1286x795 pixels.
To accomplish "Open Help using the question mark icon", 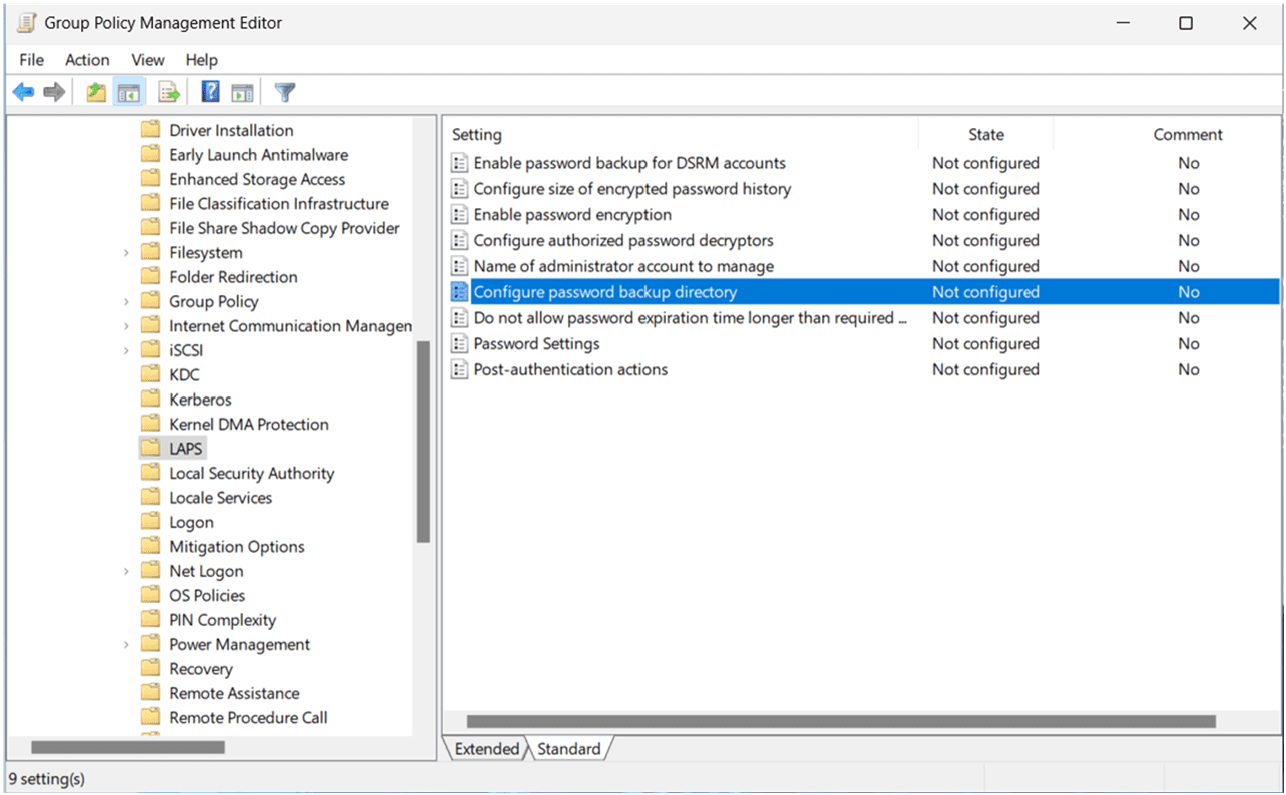I will click(x=209, y=91).
